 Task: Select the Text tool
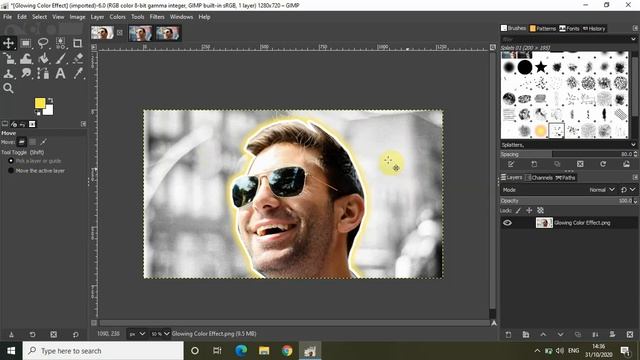click(60, 73)
